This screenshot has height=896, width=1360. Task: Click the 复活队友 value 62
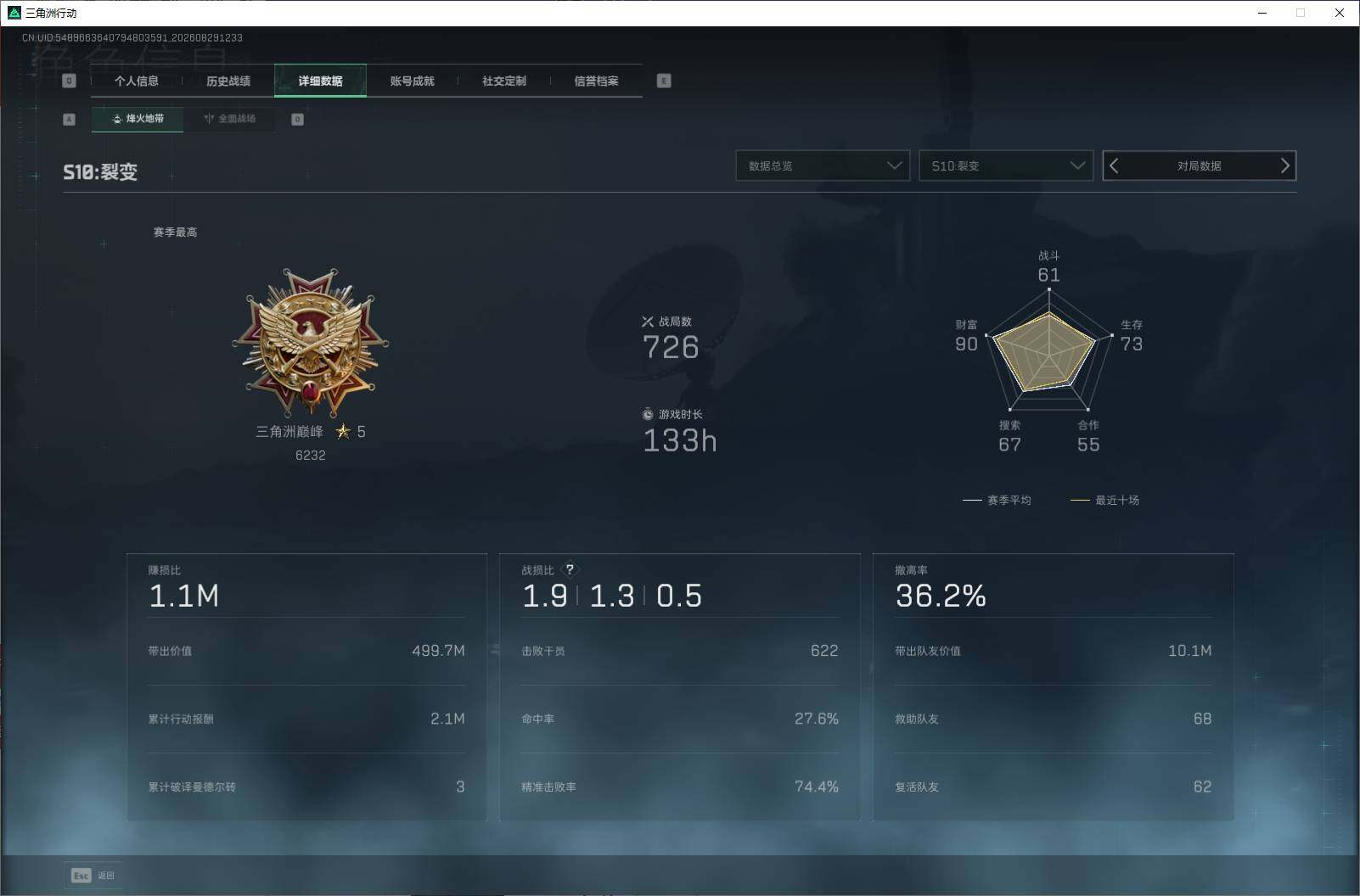point(1203,787)
